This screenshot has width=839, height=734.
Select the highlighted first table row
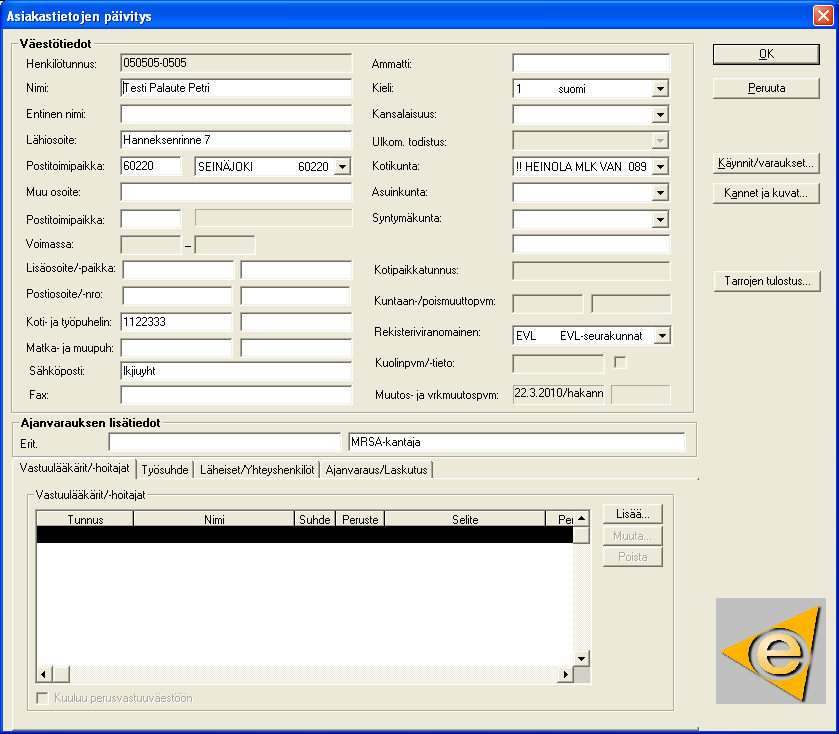click(305, 534)
